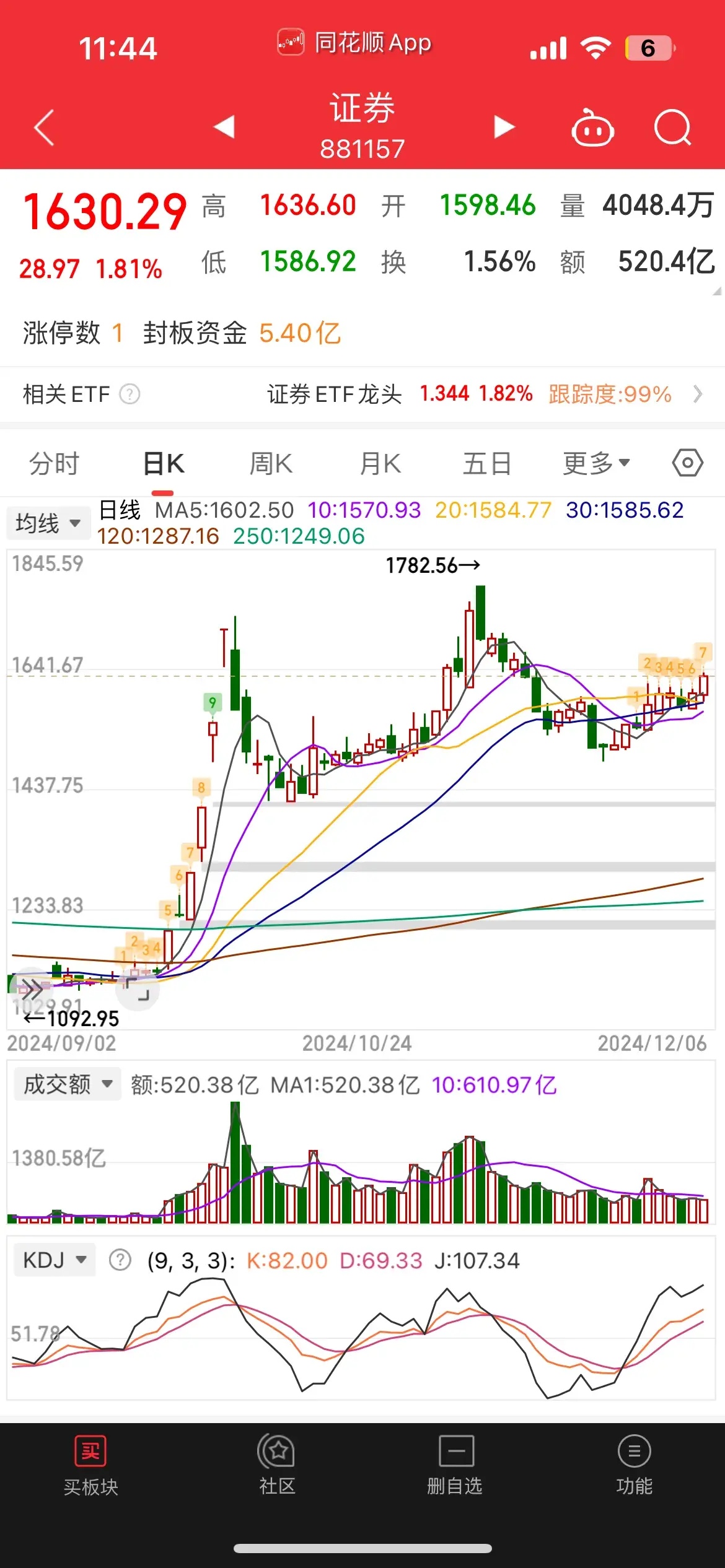Tap change value 28.97 1.81%
725x1568 pixels.
(x=90, y=269)
